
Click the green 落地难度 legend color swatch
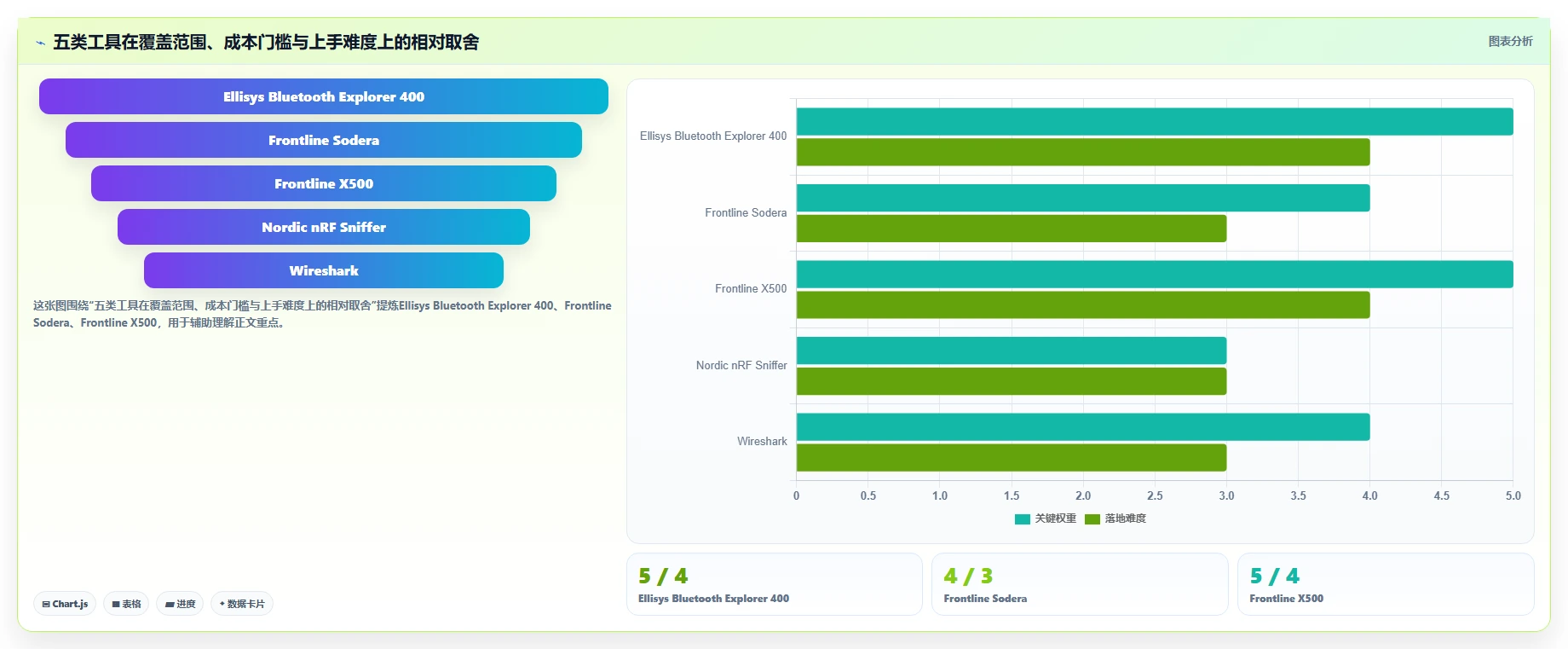pos(1092,519)
